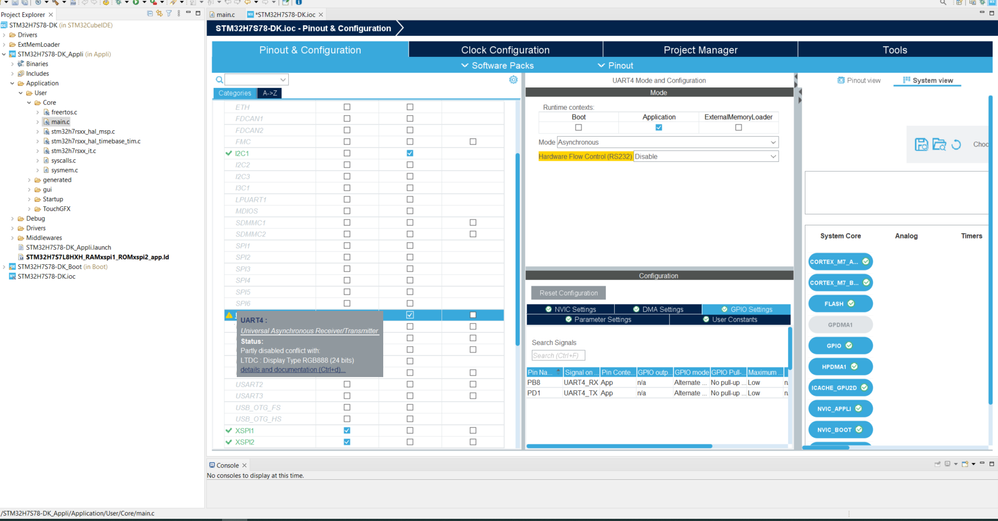The image size is (998, 521).
Task: Click the greyed GPDMA1 pill
Action: coord(840,324)
